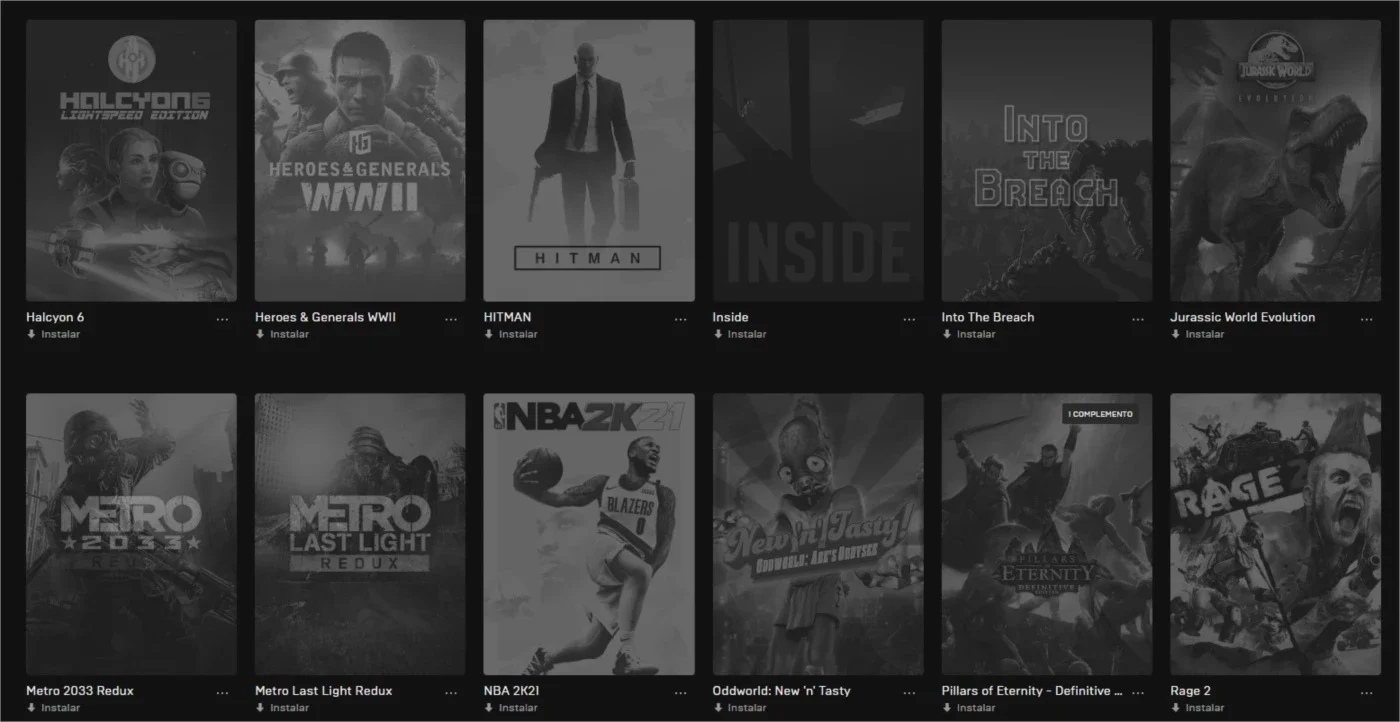This screenshot has height=722, width=1400.
Task: Install Halcyon 6 with the Instalar button
Action: 54,334
